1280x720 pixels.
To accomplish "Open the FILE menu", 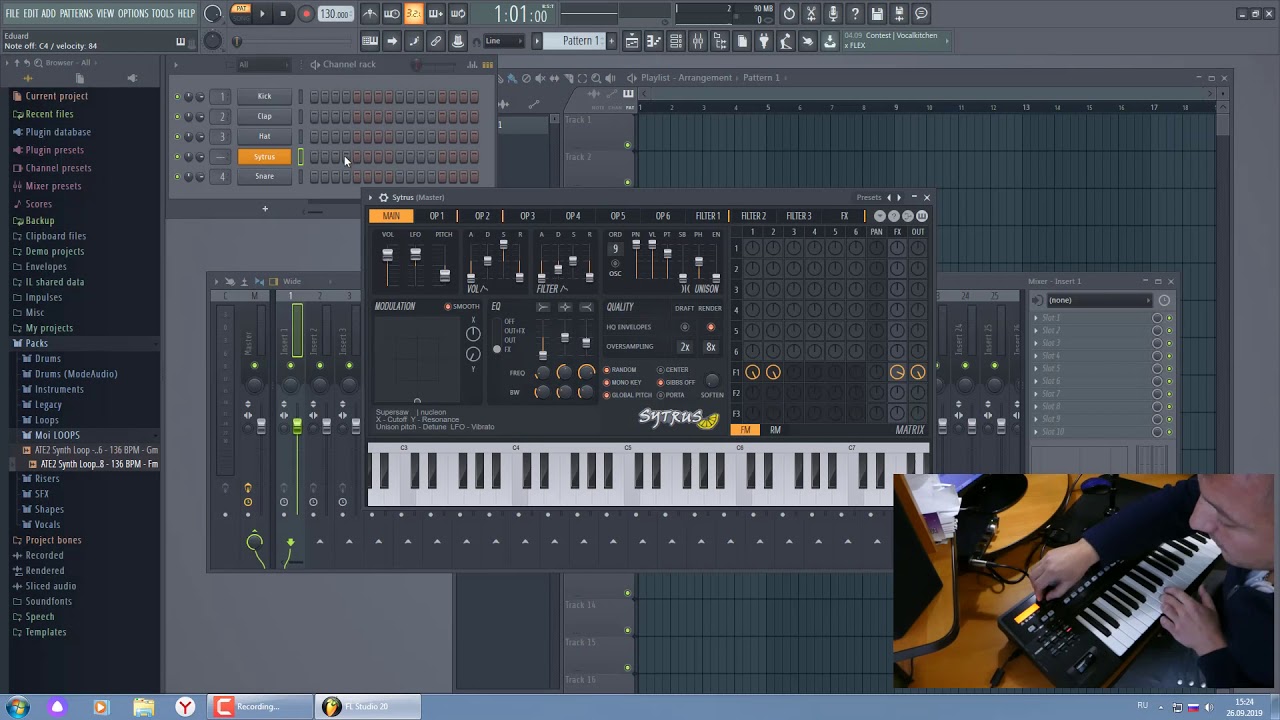I will click(x=12, y=14).
